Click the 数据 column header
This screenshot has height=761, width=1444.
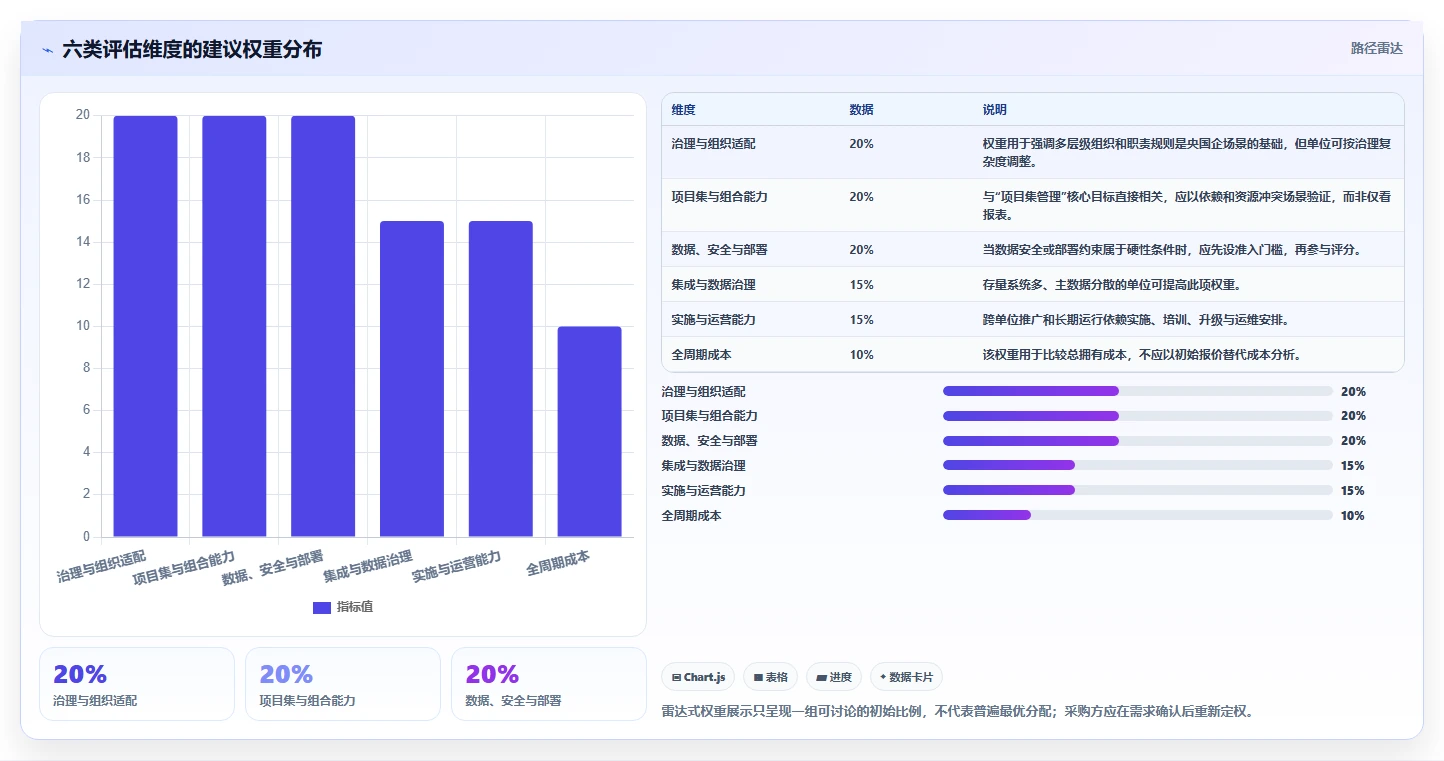click(x=861, y=109)
